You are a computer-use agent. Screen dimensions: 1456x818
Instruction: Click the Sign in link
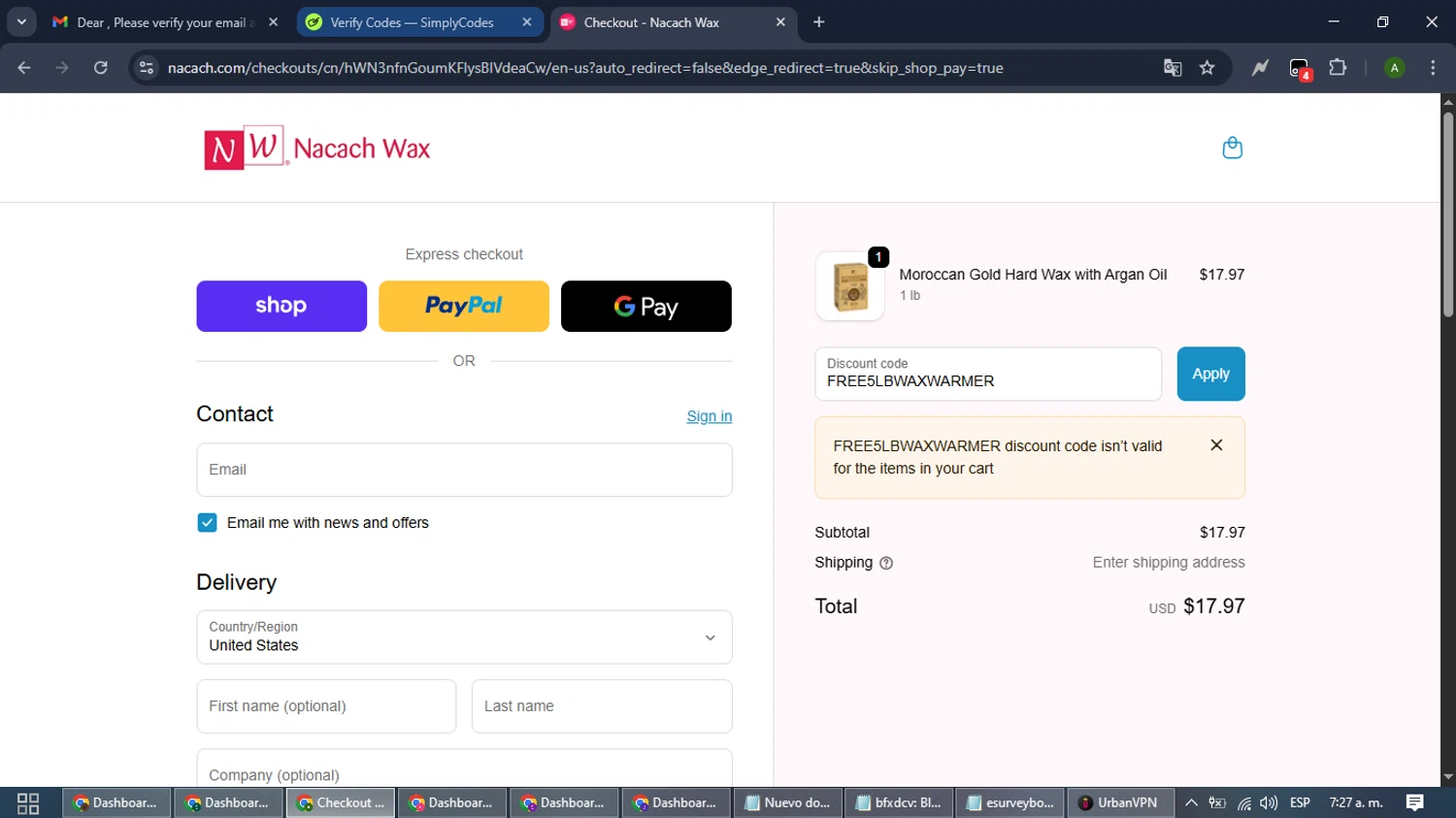click(x=710, y=416)
